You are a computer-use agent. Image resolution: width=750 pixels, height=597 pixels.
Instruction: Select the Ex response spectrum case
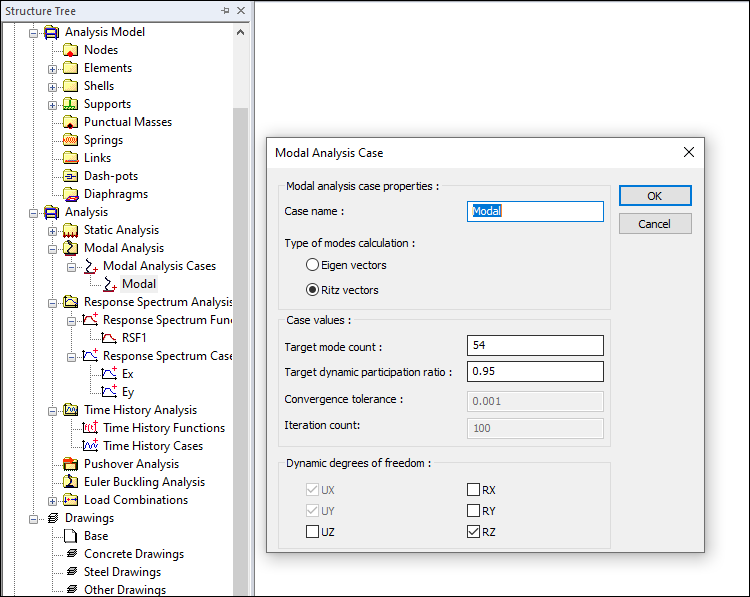click(x=127, y=374)
